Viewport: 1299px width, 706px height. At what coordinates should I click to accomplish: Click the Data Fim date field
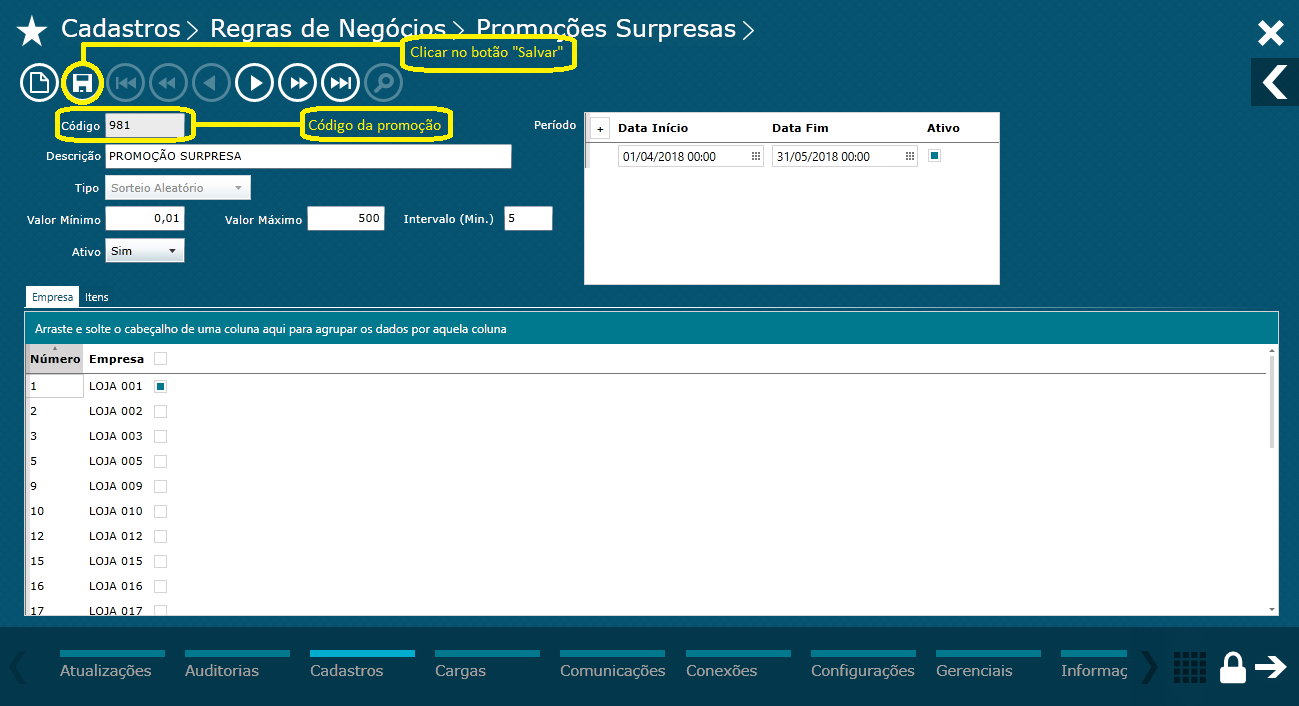[x=845, y=156]
